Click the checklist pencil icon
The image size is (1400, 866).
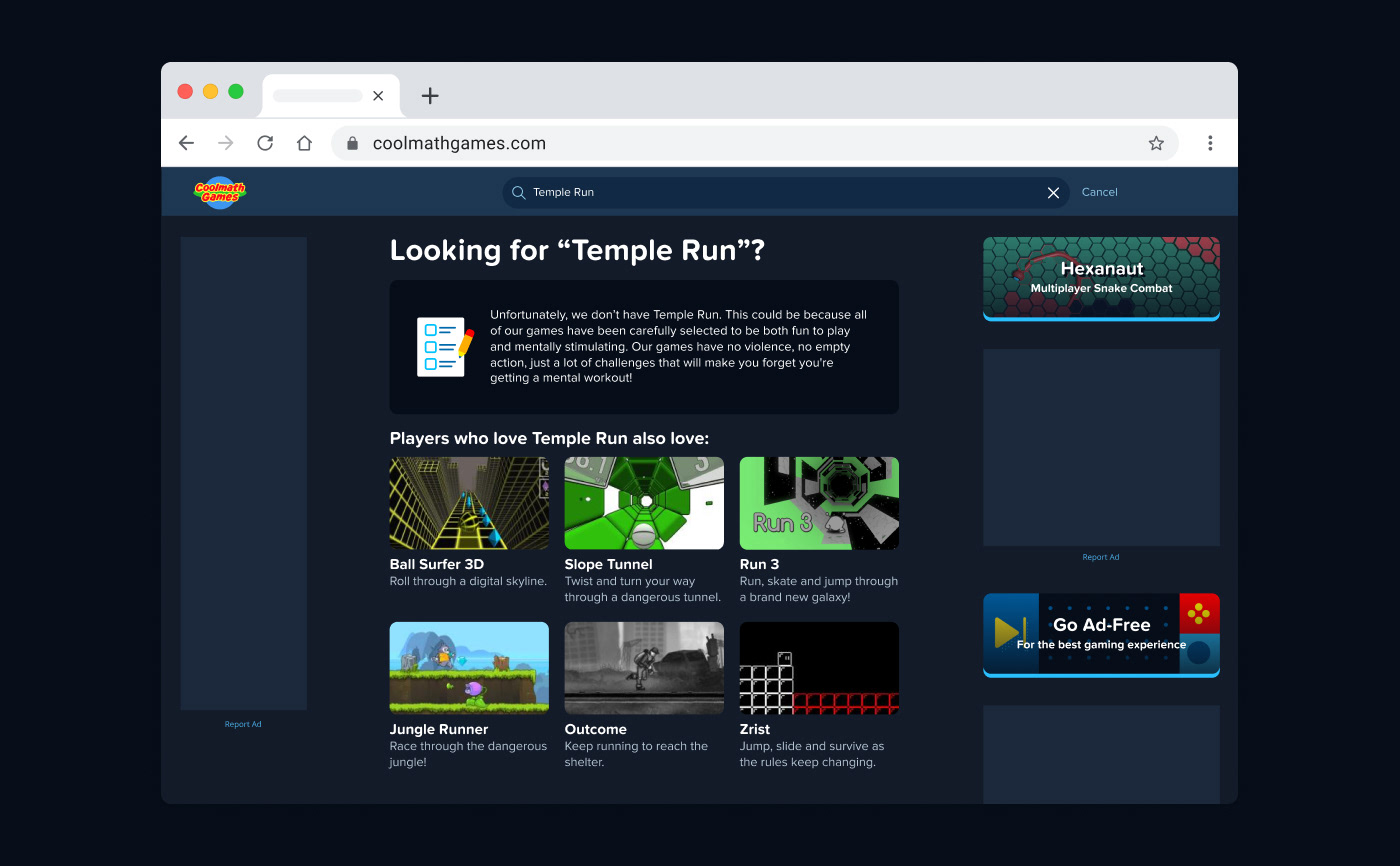tap(445, 346)
